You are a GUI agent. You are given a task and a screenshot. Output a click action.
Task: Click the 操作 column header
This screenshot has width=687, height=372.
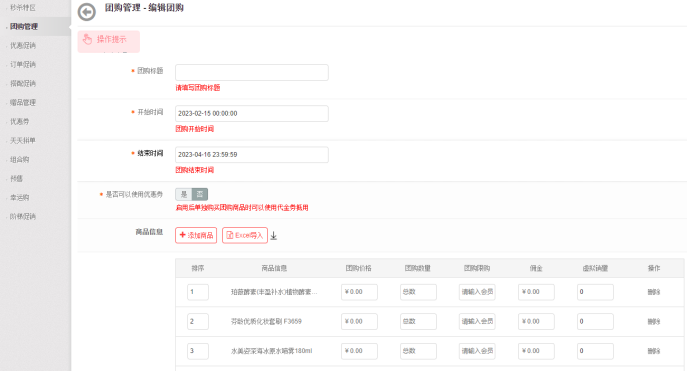coord(654,268)
